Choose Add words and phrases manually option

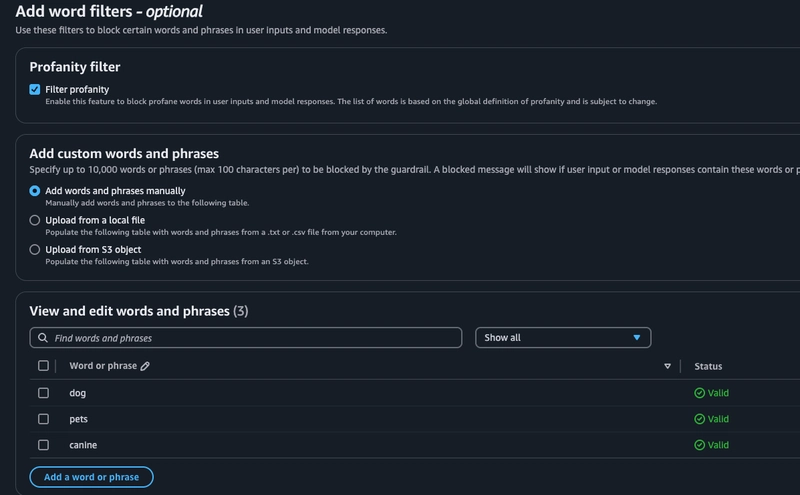tap(35, 191)
